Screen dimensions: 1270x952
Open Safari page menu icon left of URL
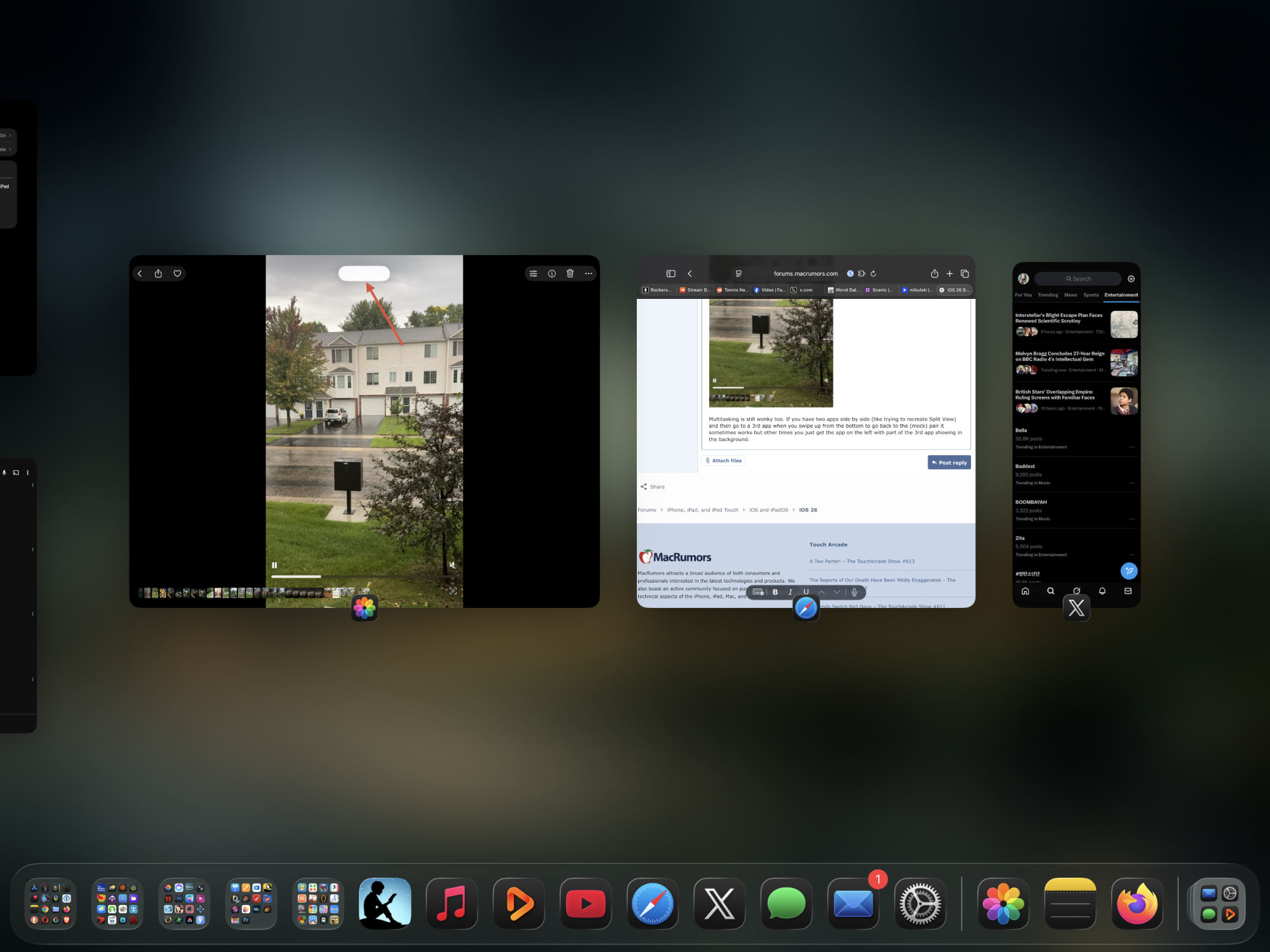(x=739, y=274)
